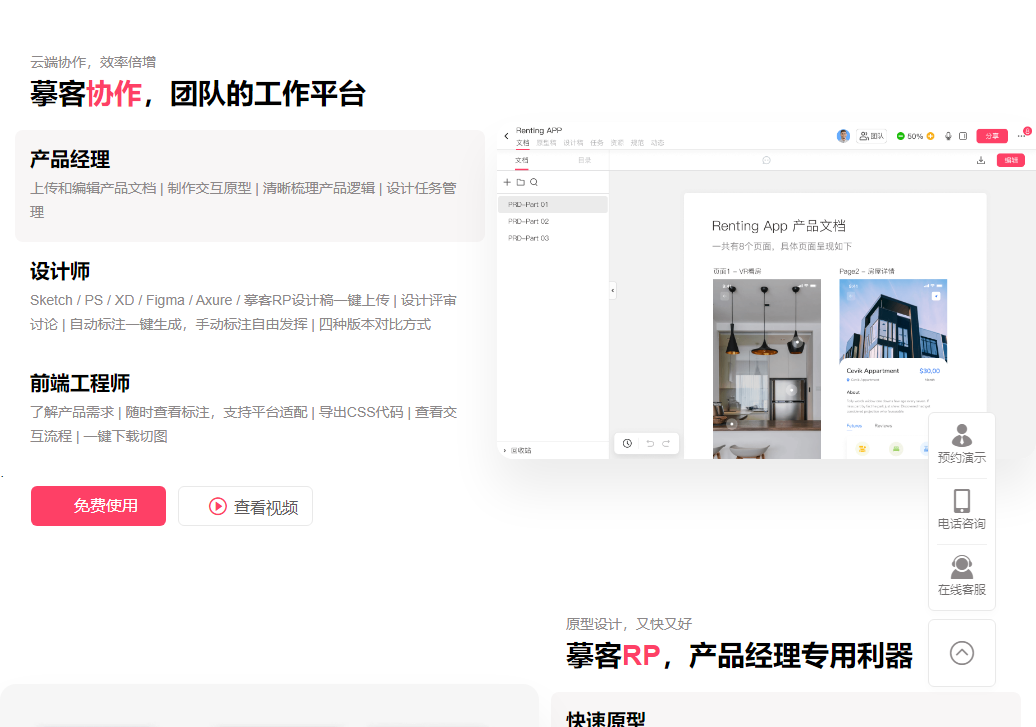Screen dimensions: 1036x727
Task: Click the Renting App 产品文档 title
Action: pyautogui.click(x=778, y=226)
